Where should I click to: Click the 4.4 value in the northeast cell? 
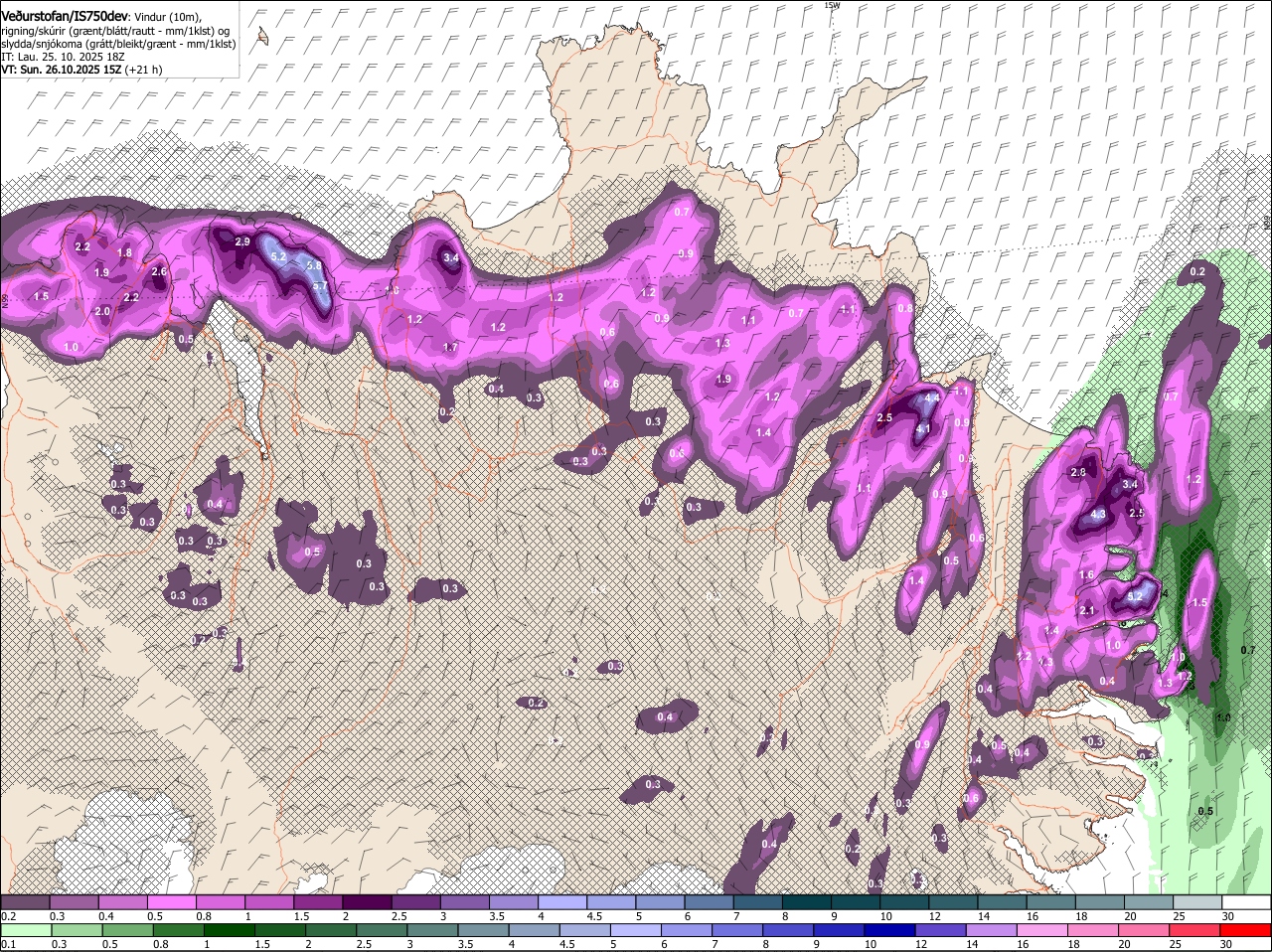pyautogui.click(x=931, y=397)
